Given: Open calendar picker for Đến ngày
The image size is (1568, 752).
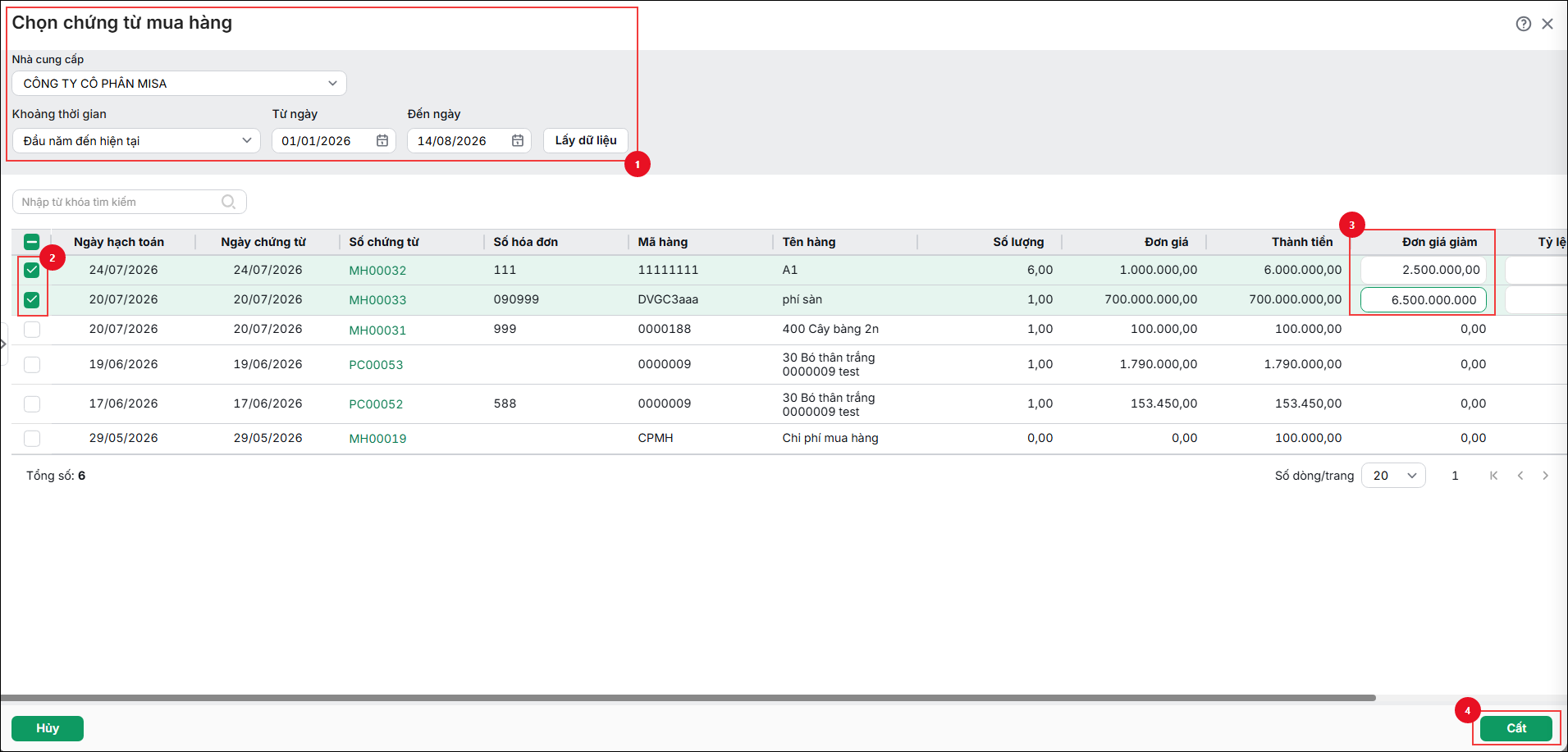Looking at the screenshot, I should pos(518,141).
